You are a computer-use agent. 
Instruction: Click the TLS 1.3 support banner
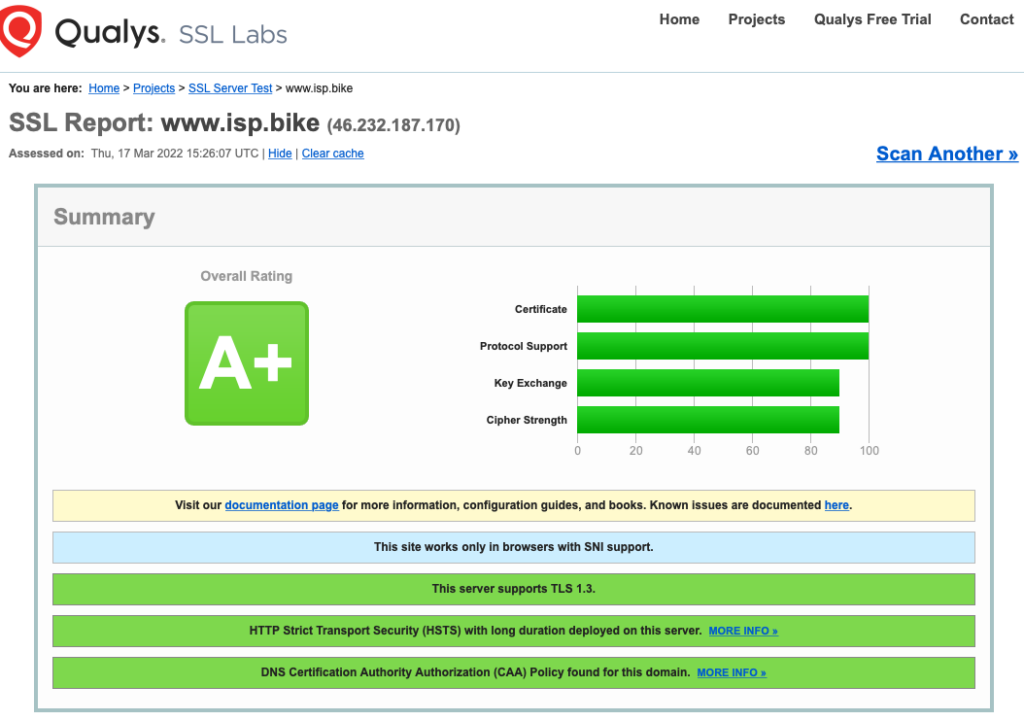pyautogui.click(x=513, y=589)
